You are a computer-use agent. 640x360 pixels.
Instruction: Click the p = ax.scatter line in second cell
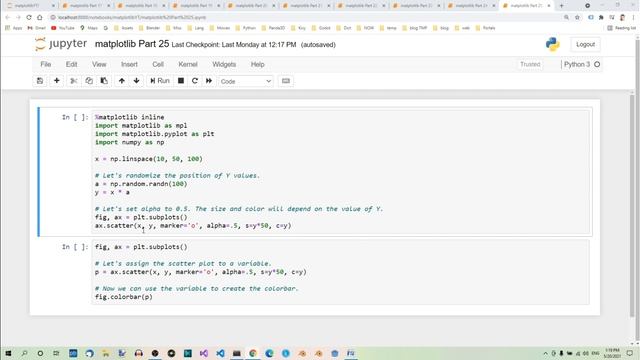point(200,272)
